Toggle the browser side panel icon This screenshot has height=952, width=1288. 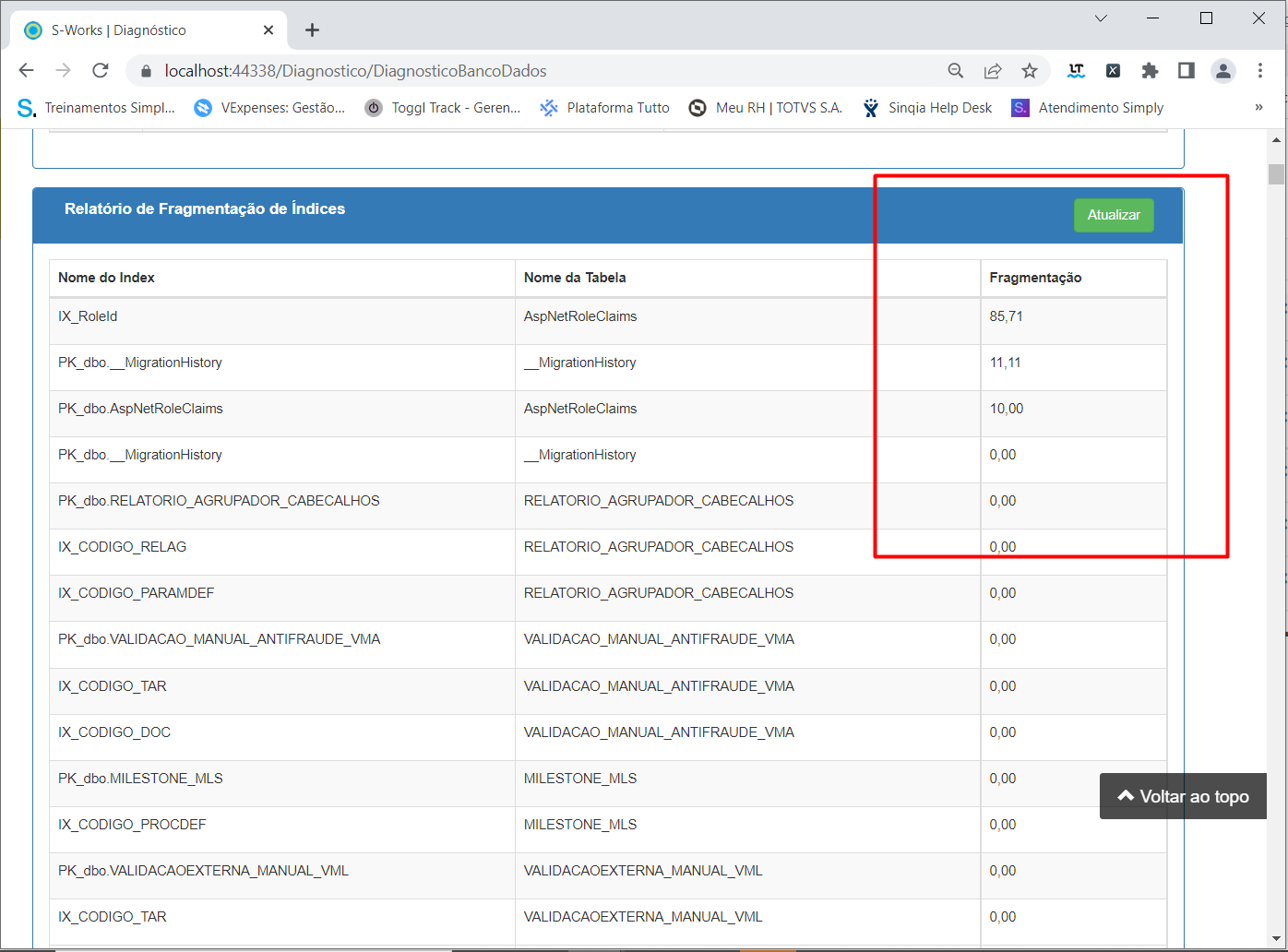point(1187,71)
